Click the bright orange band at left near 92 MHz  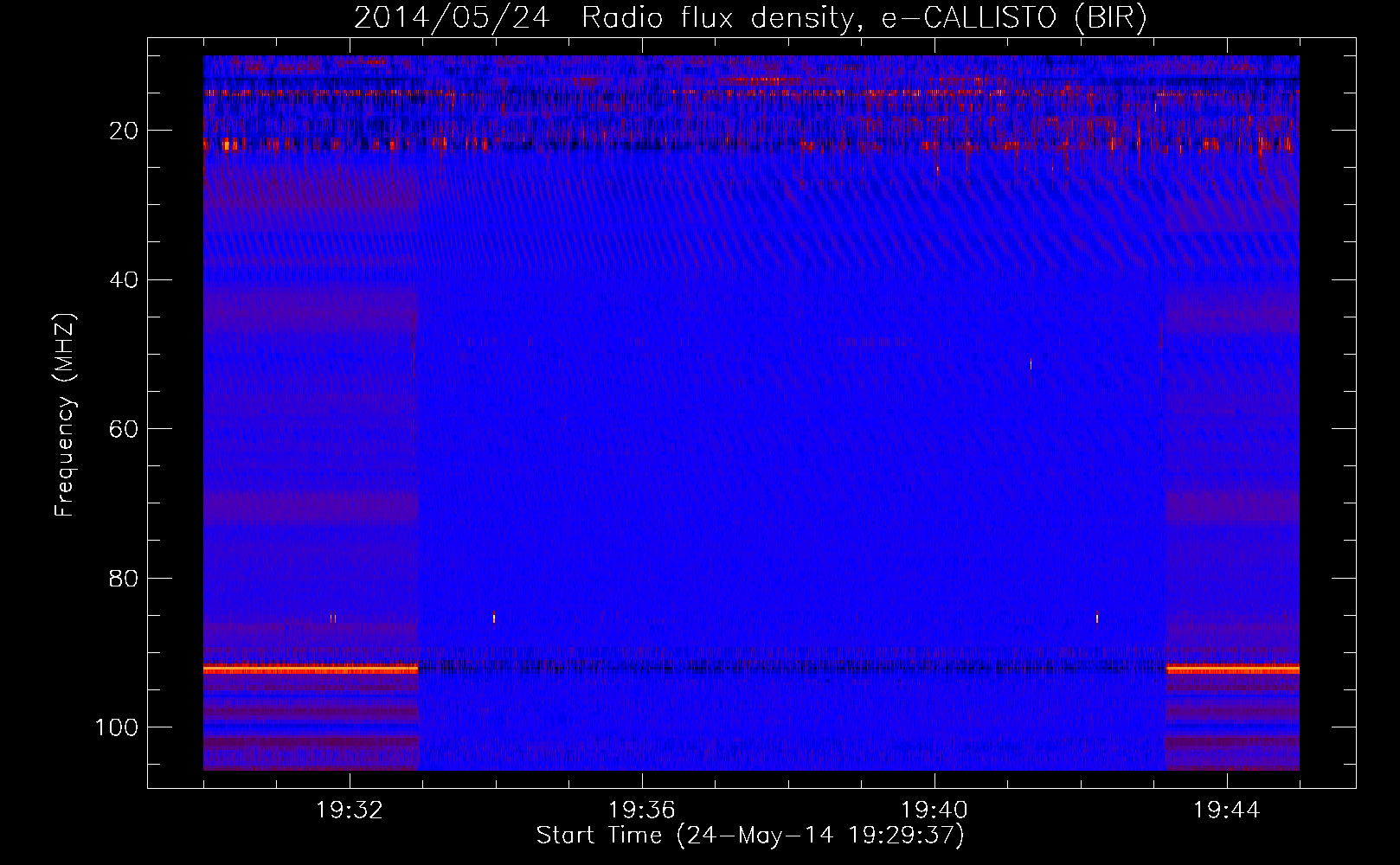[x=311, y=670]
